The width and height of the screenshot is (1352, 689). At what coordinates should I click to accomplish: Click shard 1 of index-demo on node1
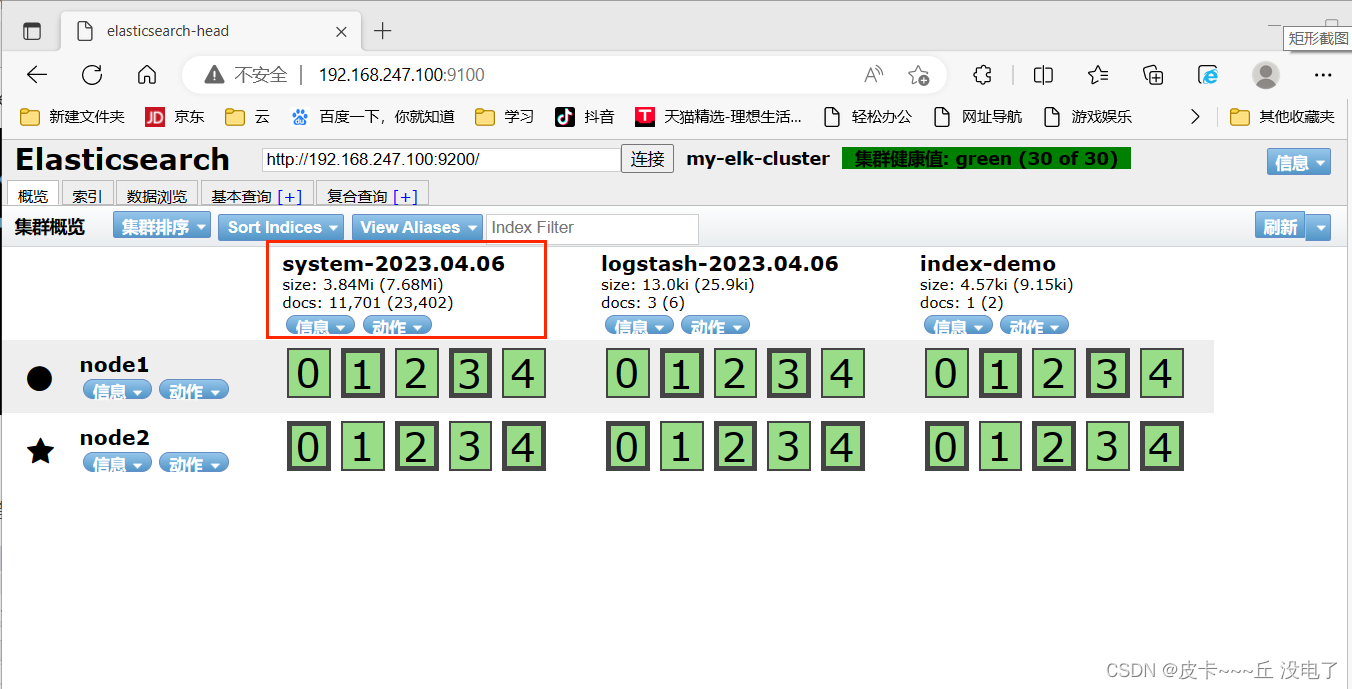(1000, 374)
